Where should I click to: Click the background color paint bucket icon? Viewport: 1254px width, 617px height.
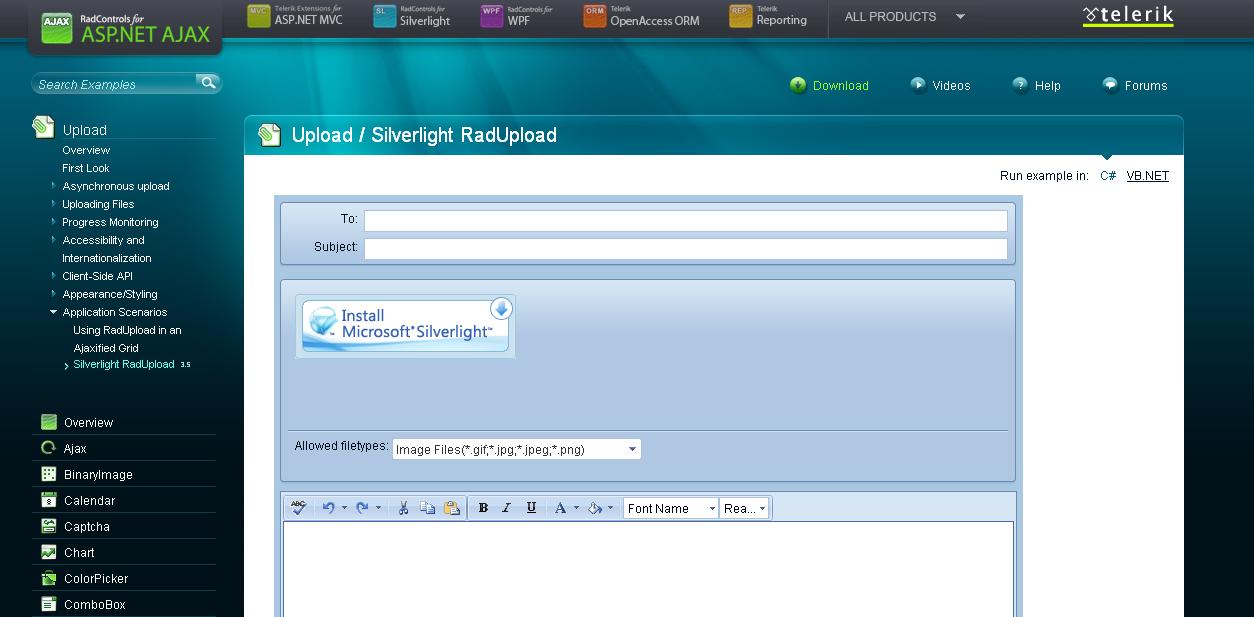point(594,508)
